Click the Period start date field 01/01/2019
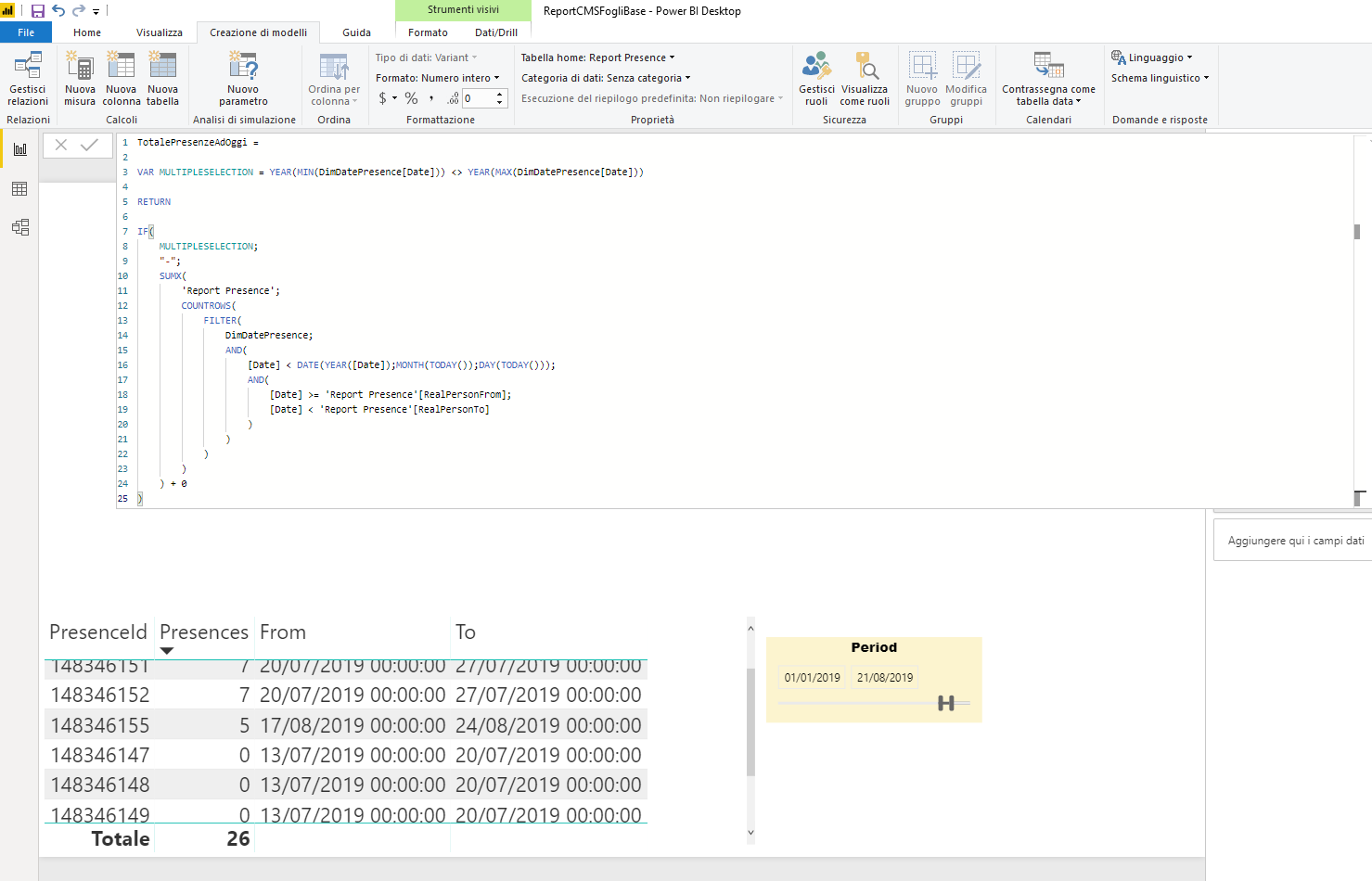The image size is (1372, 881). 813,678
